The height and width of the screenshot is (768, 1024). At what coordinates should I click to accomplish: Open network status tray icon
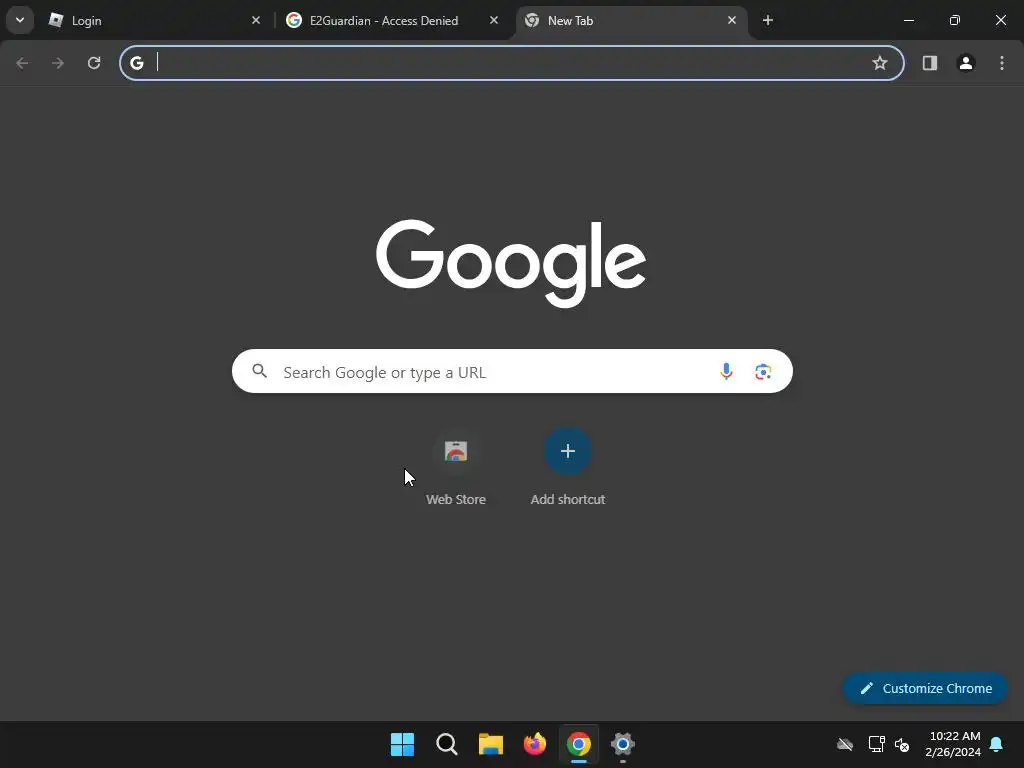tap(876, 744)
